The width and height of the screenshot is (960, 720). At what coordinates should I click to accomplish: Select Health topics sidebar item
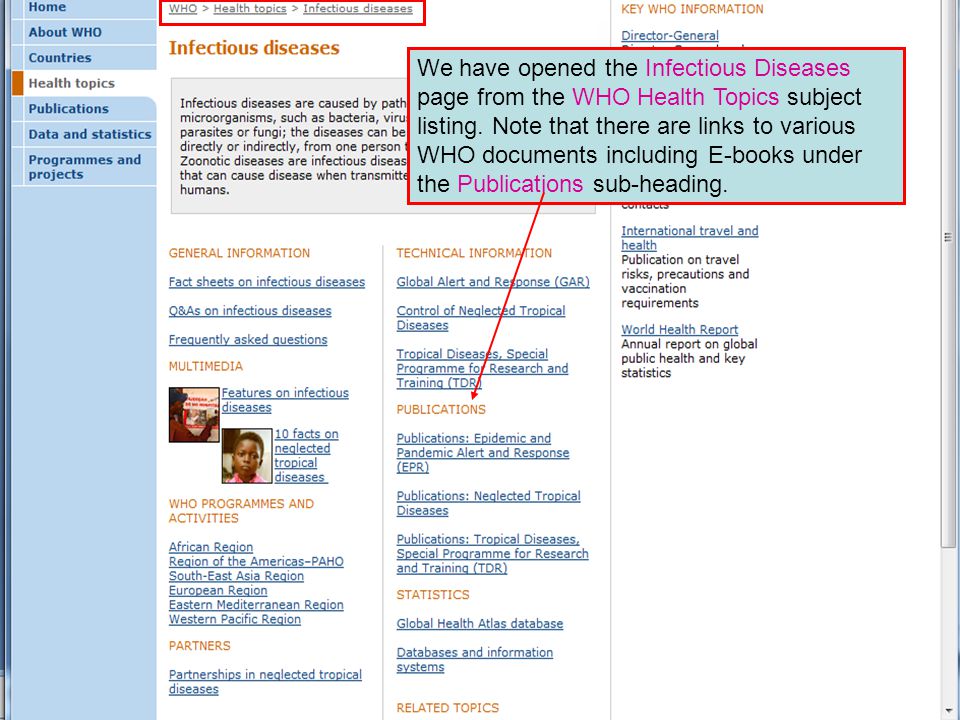click(72, 83)
